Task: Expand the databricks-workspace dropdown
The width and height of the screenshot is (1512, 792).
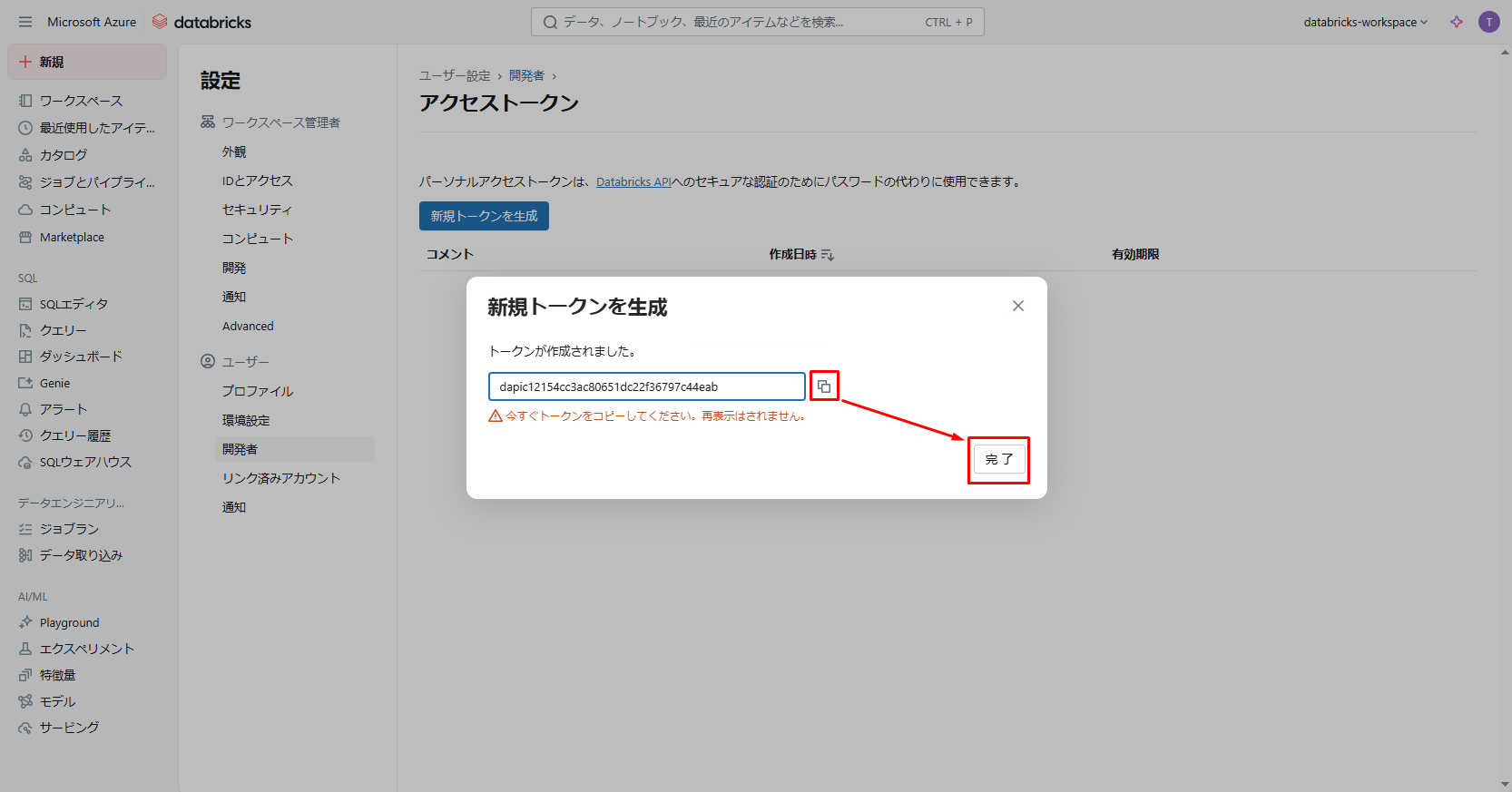Action: point(1365,22)
